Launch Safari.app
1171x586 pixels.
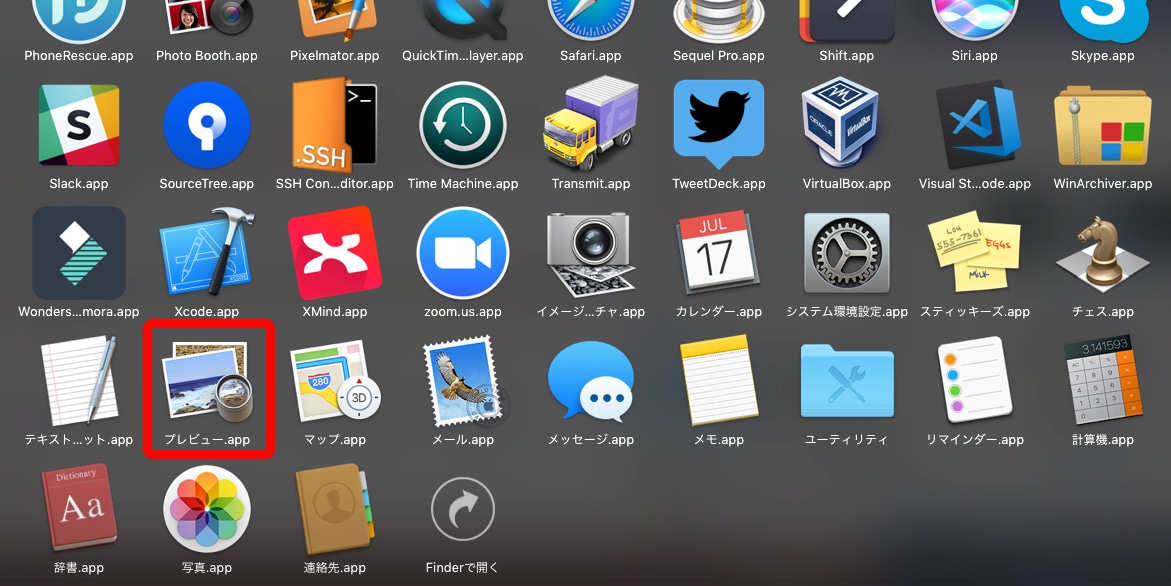coord(591,20)
